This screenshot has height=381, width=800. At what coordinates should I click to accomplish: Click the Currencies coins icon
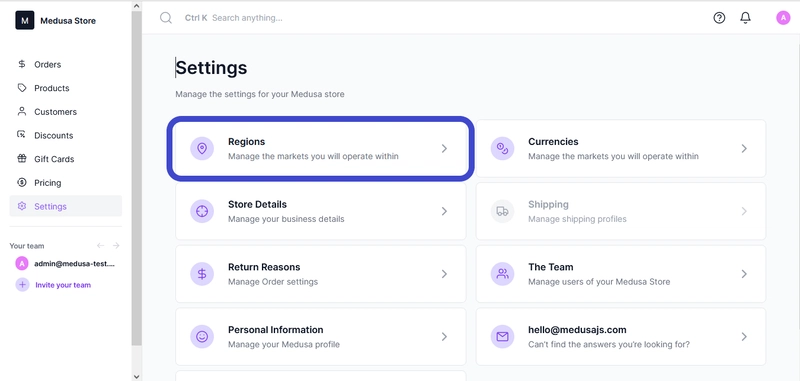pos(503,148)
